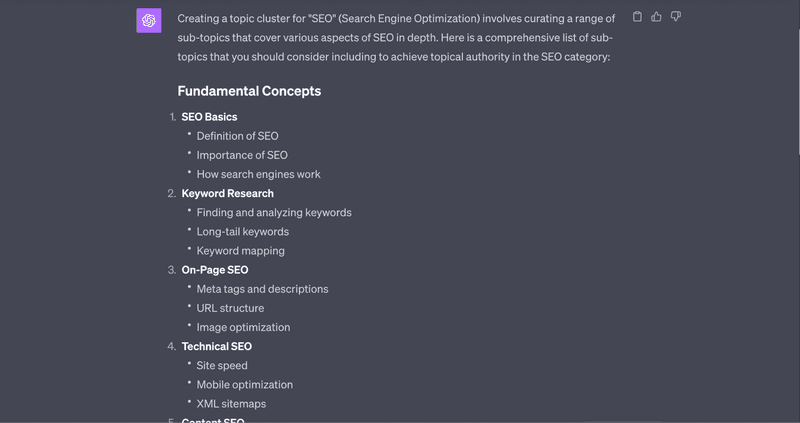
Task: Click the Keyword mapping bullet
Action: pos(241,251)
